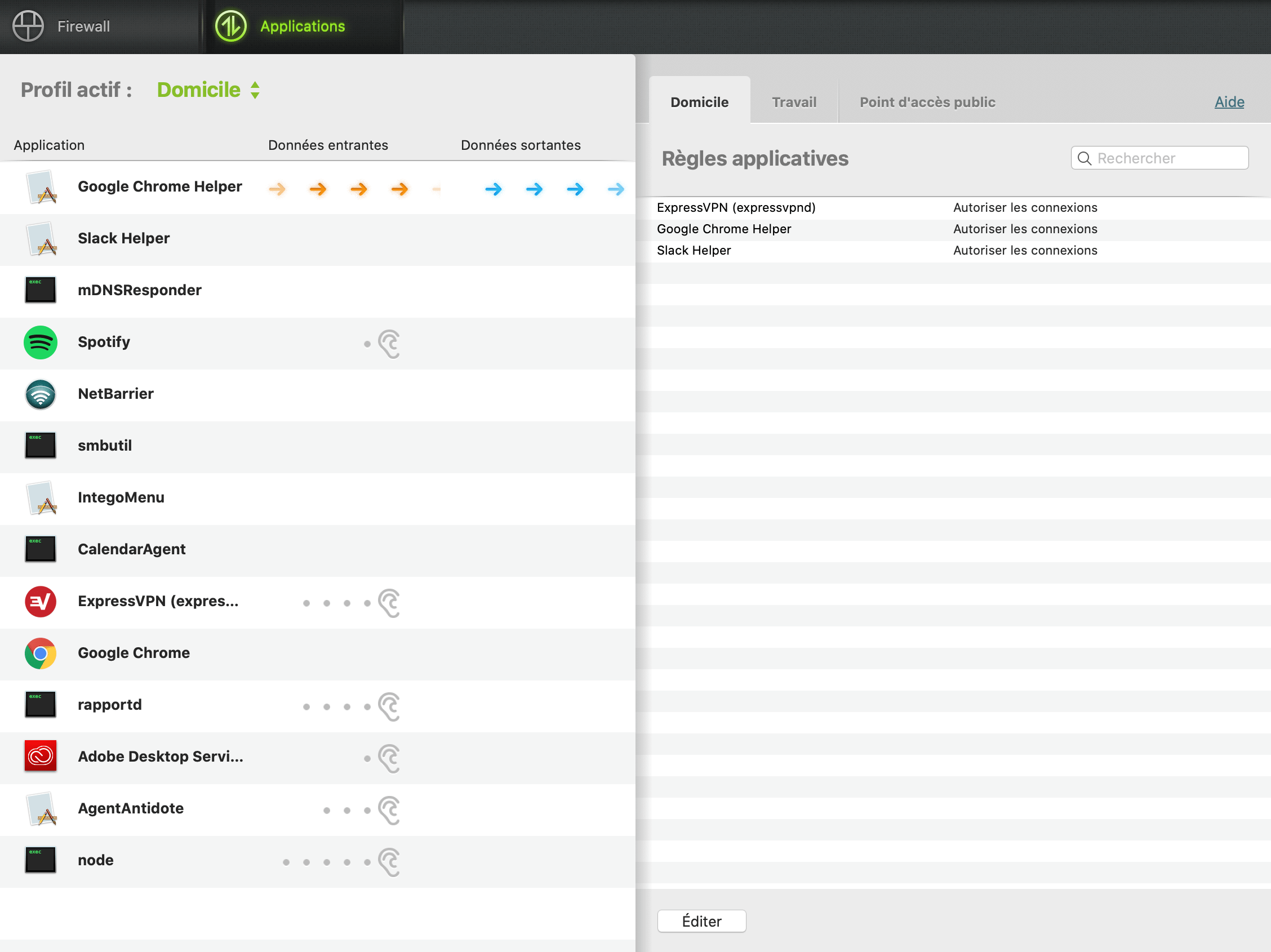
Task: Click the Spotify logo icon
Action: [x=40, y=342]
